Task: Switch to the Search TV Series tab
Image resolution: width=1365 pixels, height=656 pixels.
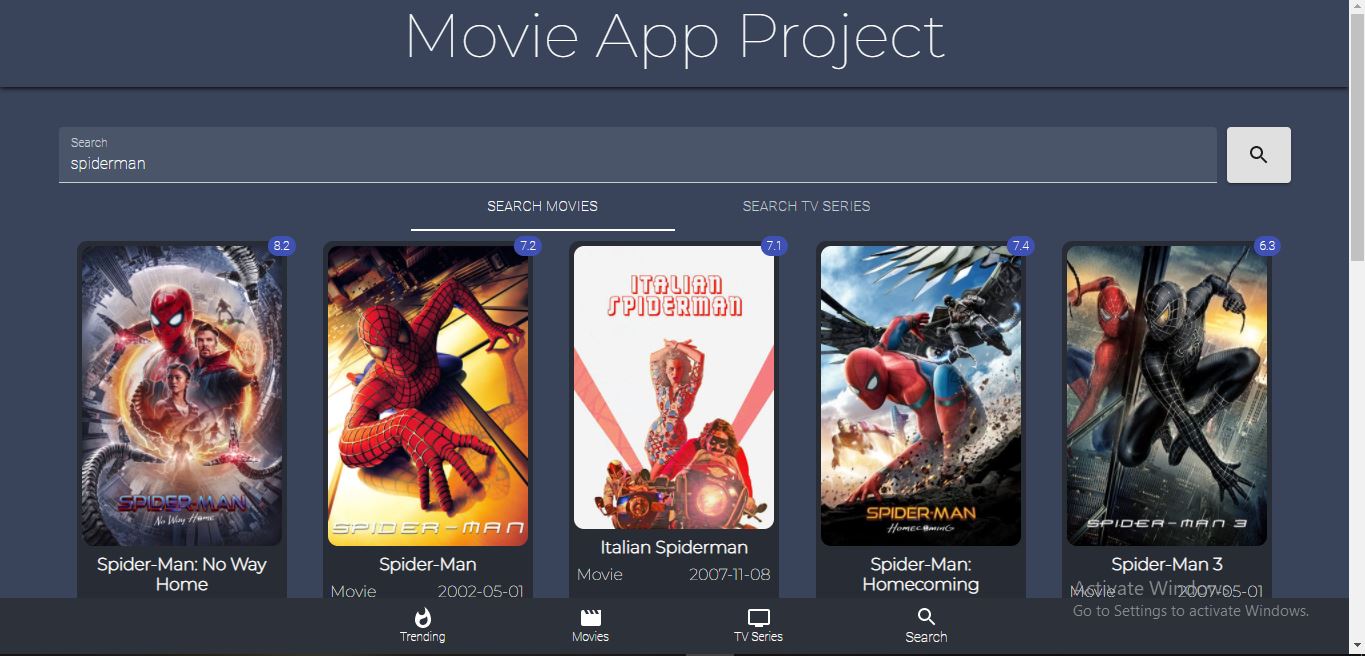Action: [x=806, y=206]
